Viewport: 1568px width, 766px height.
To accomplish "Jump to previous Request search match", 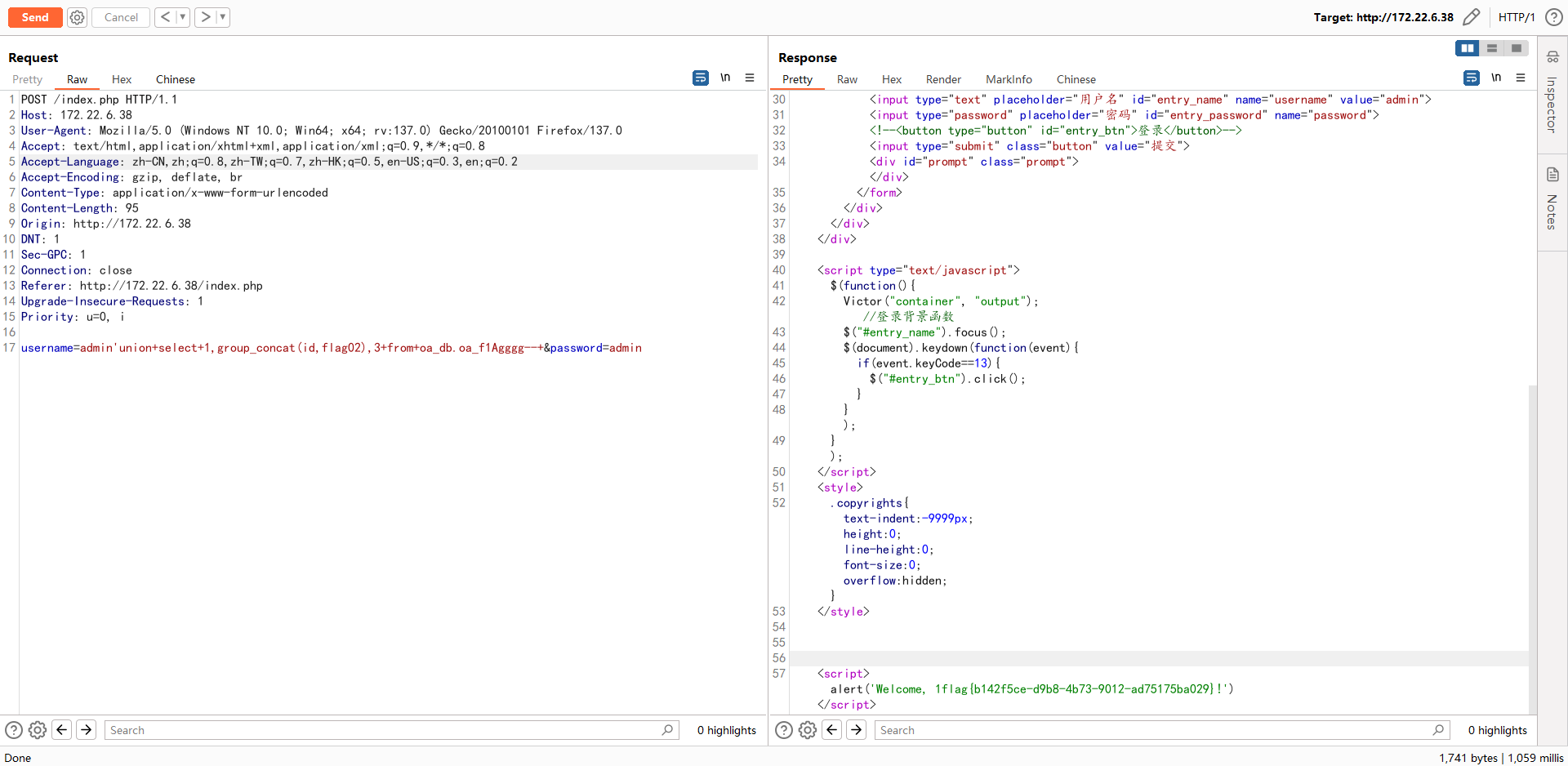I will (x=62, y=730).
